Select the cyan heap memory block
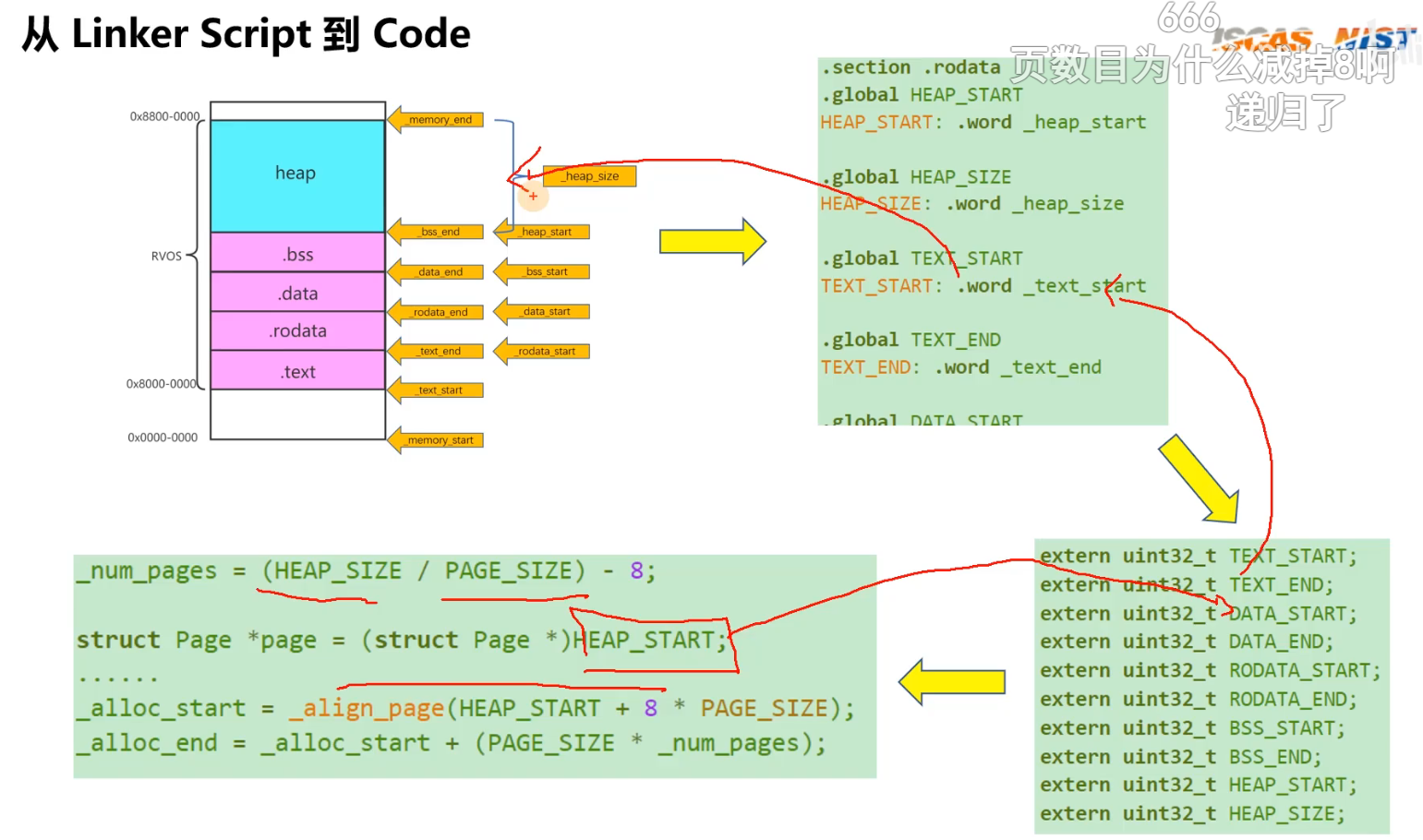The height and width of the screenshot is (840, 1423). tap(297, 175)
